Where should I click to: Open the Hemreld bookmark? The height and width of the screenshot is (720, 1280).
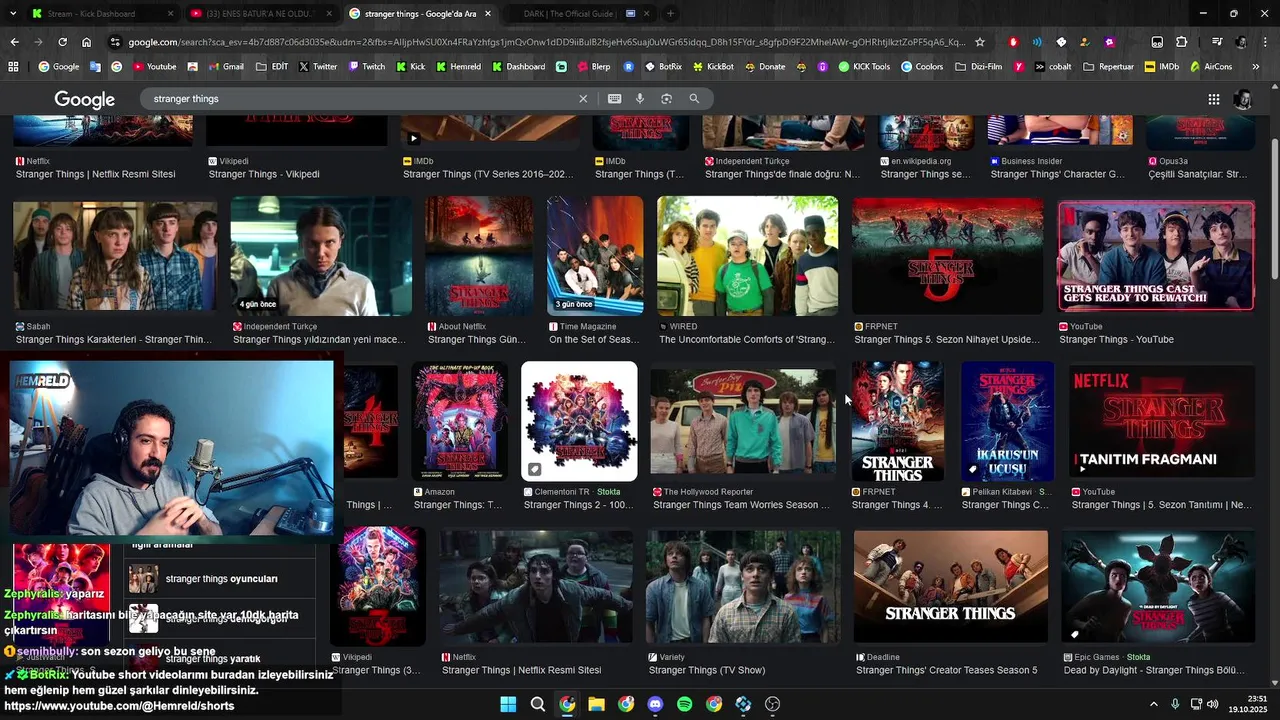coord(459,67)
